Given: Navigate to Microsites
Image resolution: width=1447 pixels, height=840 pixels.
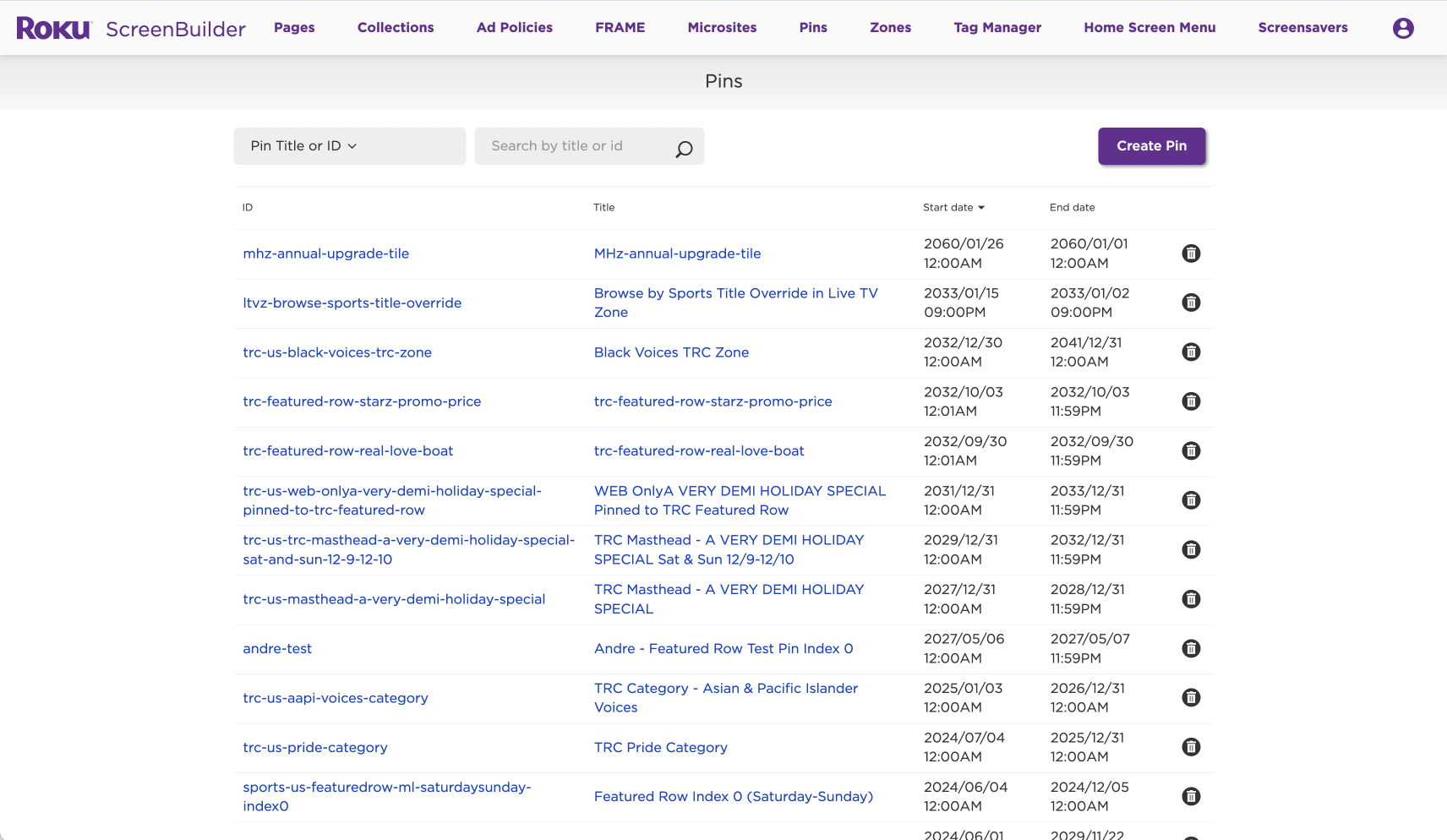Looking at the screenshot, I should click(x=722, y=27).
